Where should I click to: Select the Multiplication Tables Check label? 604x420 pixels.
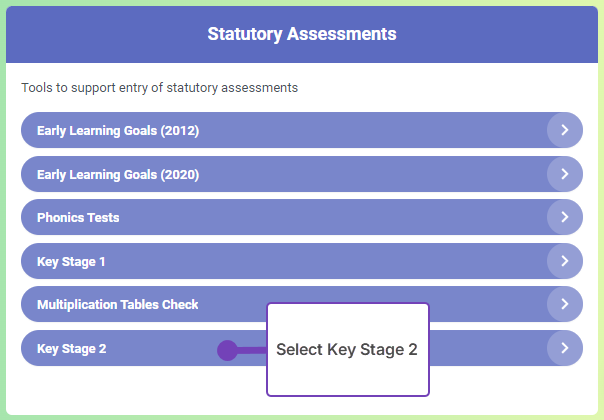(x=118, y=304)
